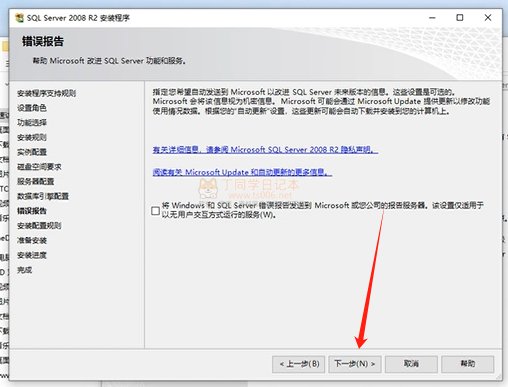The image size is (508, 387).
Task: Maximize the SQL Server setup window
Action: tap(460, 18)
